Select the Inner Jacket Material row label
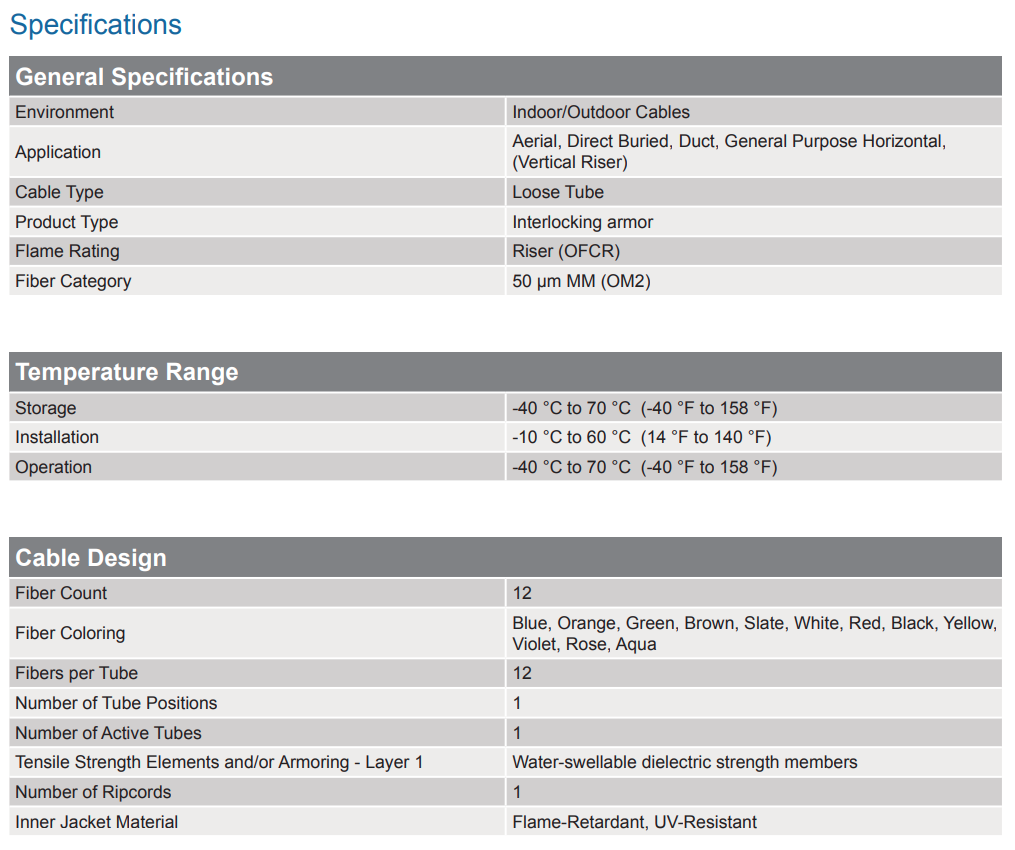 click(97, 822)
